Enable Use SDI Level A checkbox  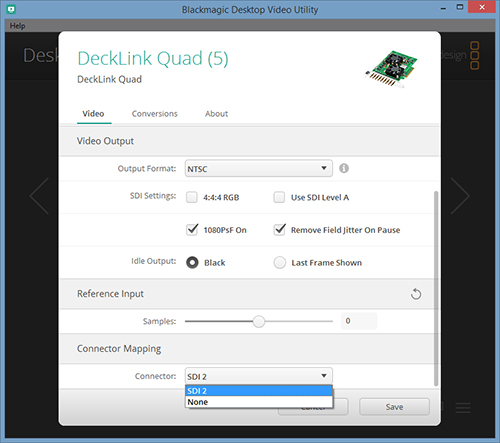pos(279,197)
